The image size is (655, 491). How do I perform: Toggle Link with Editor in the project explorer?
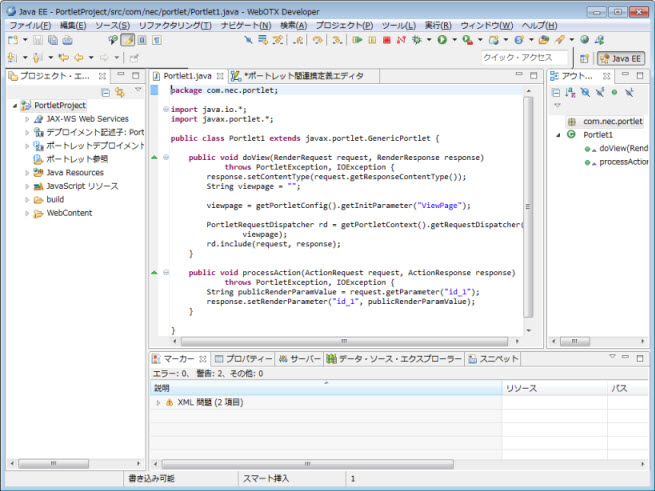(x=119, y=91)
